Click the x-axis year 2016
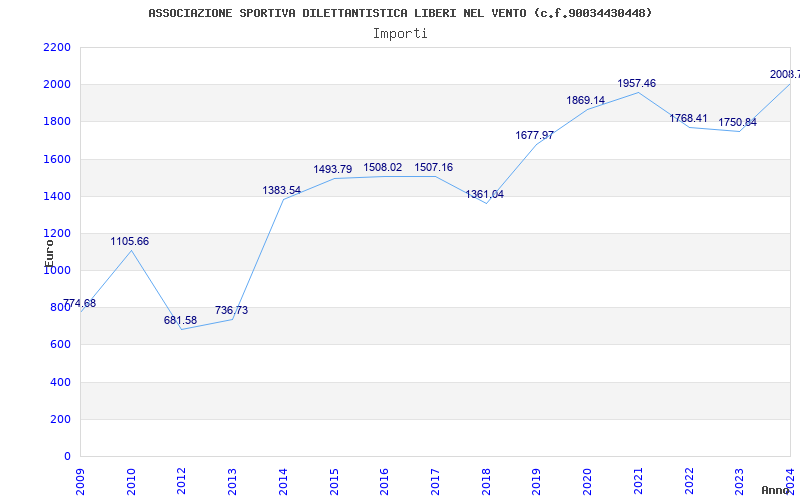This screenshot has width=800, height=500. tap(384, 481)
